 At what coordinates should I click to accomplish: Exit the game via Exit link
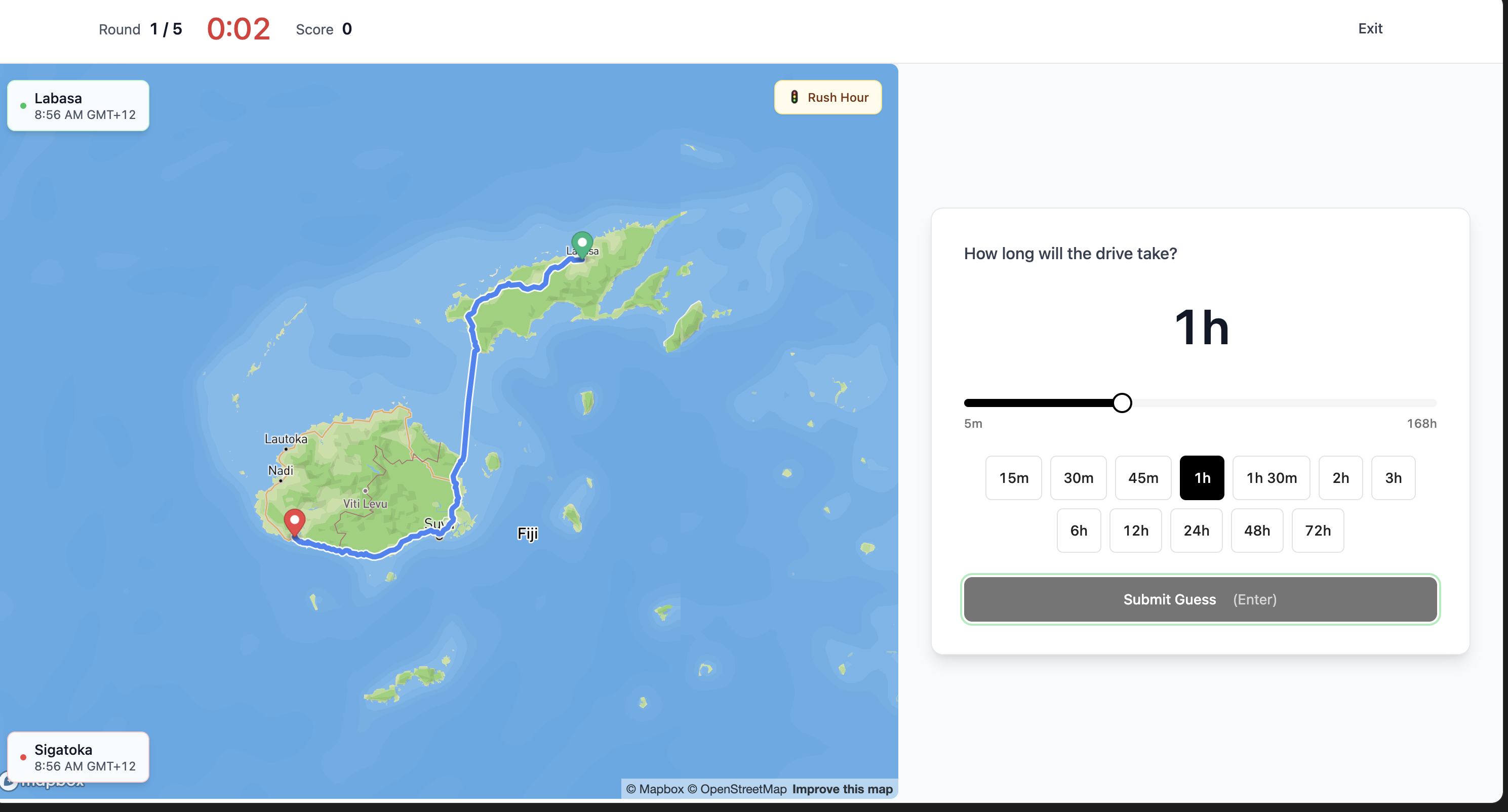click(x=1369, y=29)
